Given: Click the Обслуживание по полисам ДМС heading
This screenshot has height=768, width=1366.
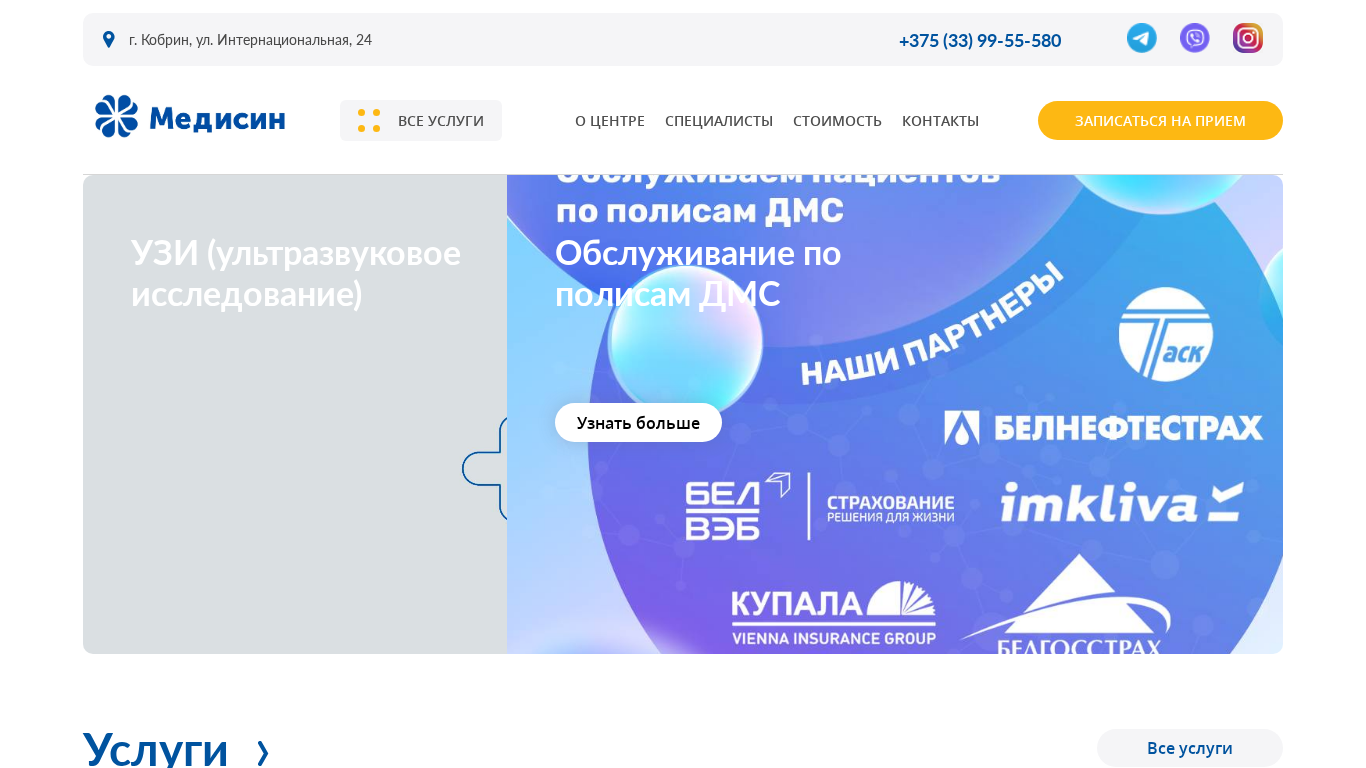Looking at the screenshot, I should [x=698, y=273].
